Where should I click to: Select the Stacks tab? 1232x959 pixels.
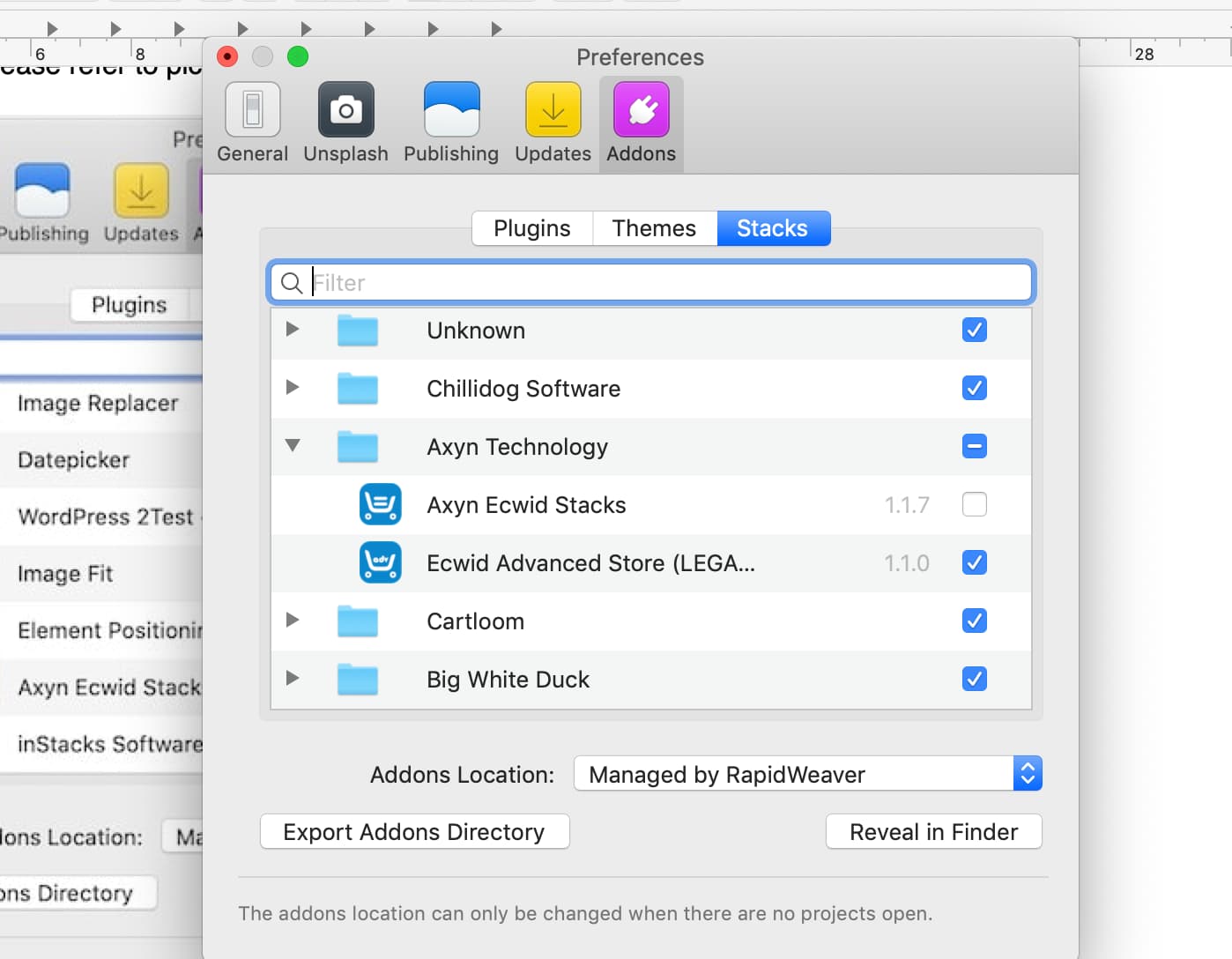[x=773, y=228]
